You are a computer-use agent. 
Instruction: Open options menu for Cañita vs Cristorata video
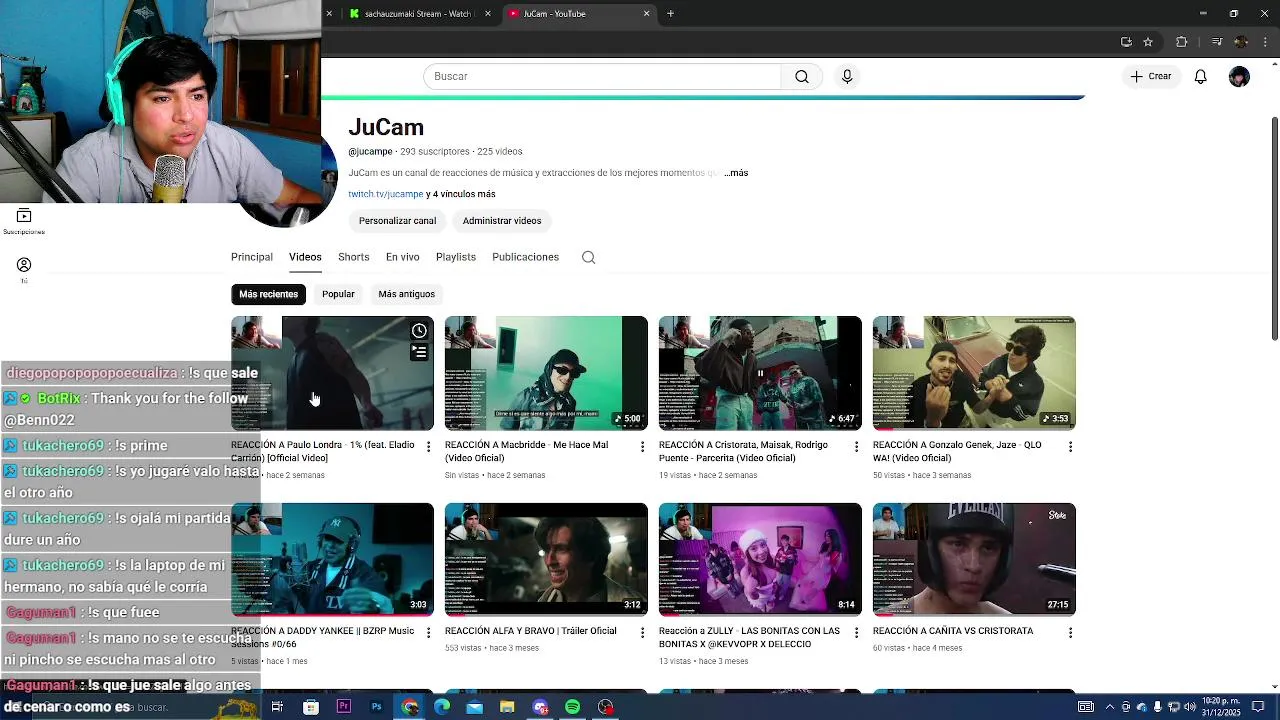pyautogui.click(x=1070, y=633)
